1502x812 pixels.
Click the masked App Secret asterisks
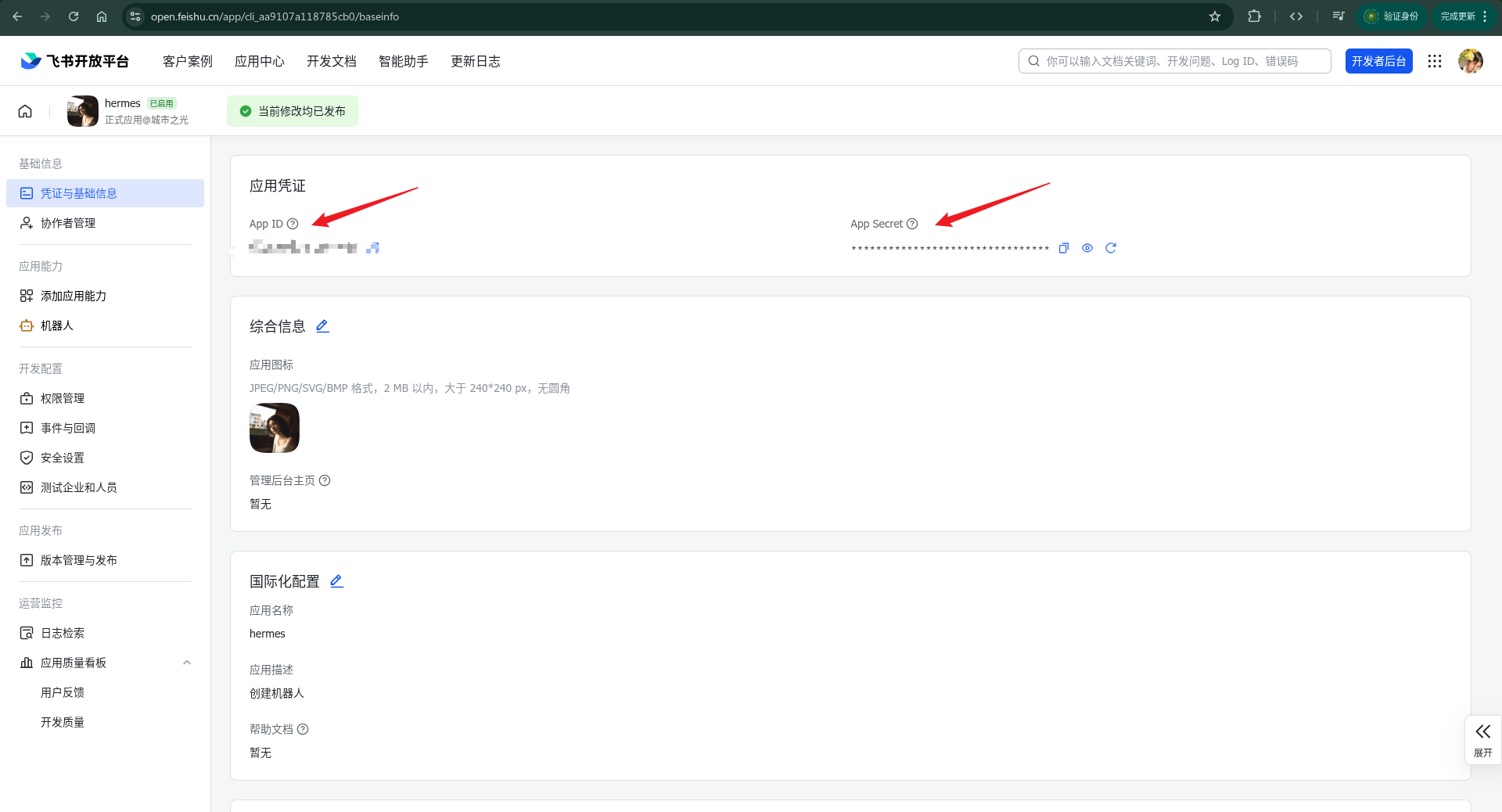pos(950,249)
